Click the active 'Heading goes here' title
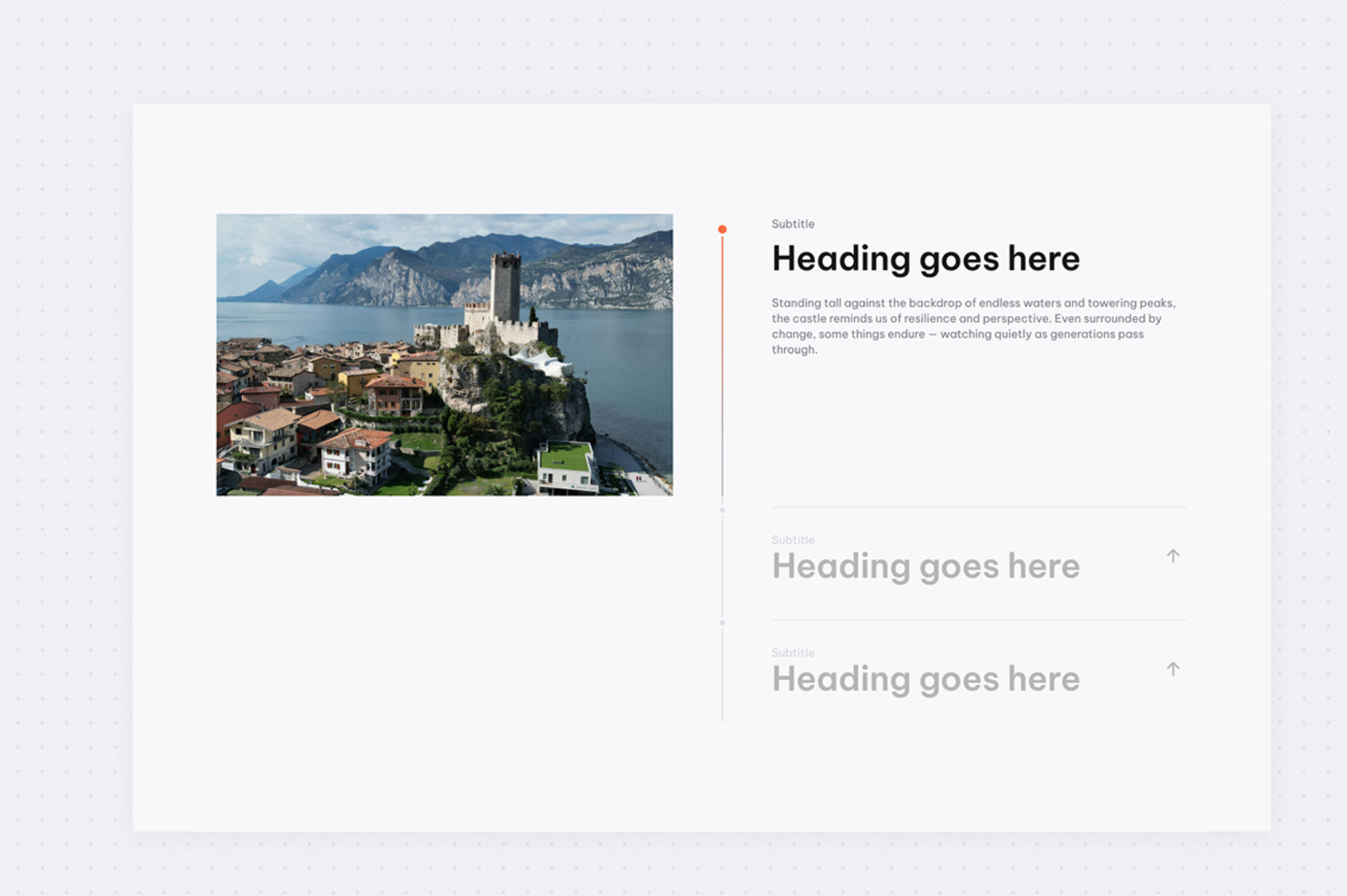This screenshot has height=896, width=1347. 925,258
